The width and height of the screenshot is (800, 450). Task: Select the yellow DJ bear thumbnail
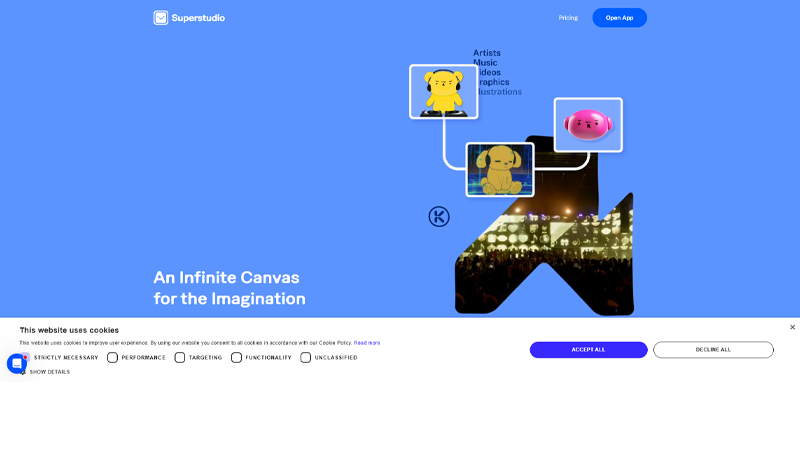coord(443,92)
